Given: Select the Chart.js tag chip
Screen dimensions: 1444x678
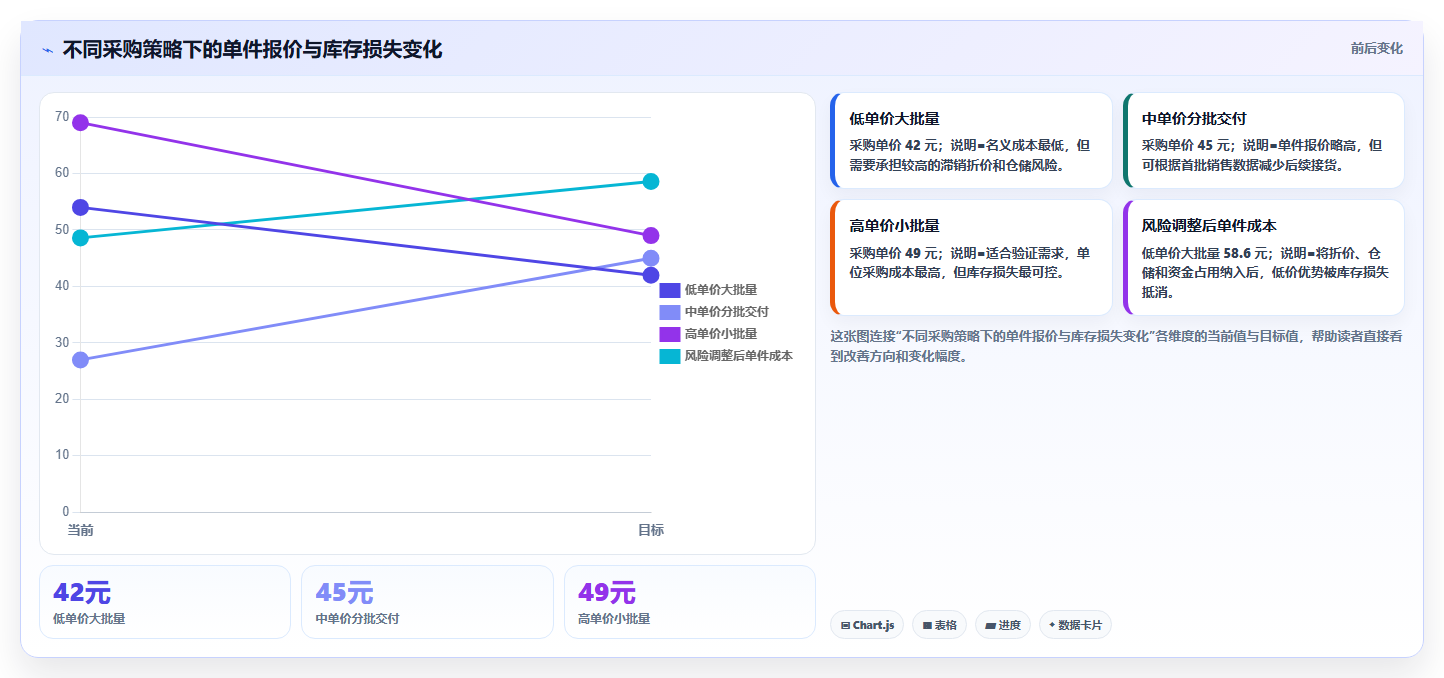Looking at the screenshot, I should click(867, 625).
